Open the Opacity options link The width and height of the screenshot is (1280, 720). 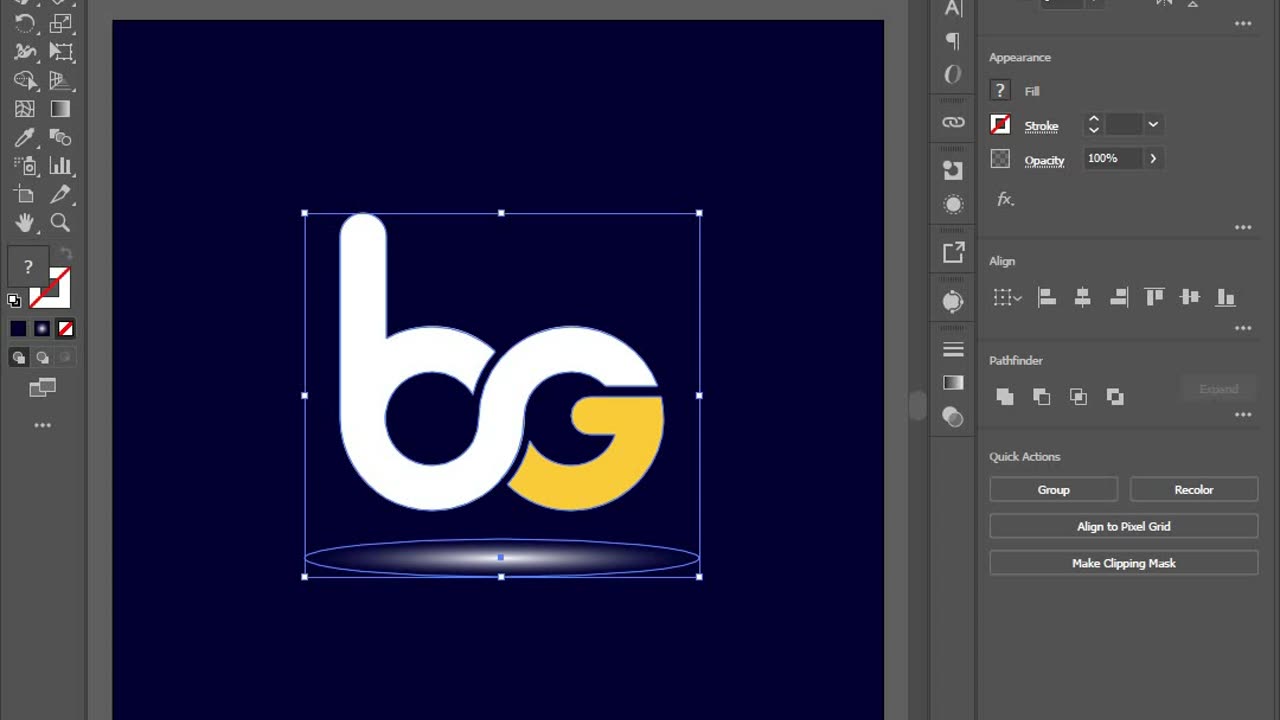[1044, 160]
